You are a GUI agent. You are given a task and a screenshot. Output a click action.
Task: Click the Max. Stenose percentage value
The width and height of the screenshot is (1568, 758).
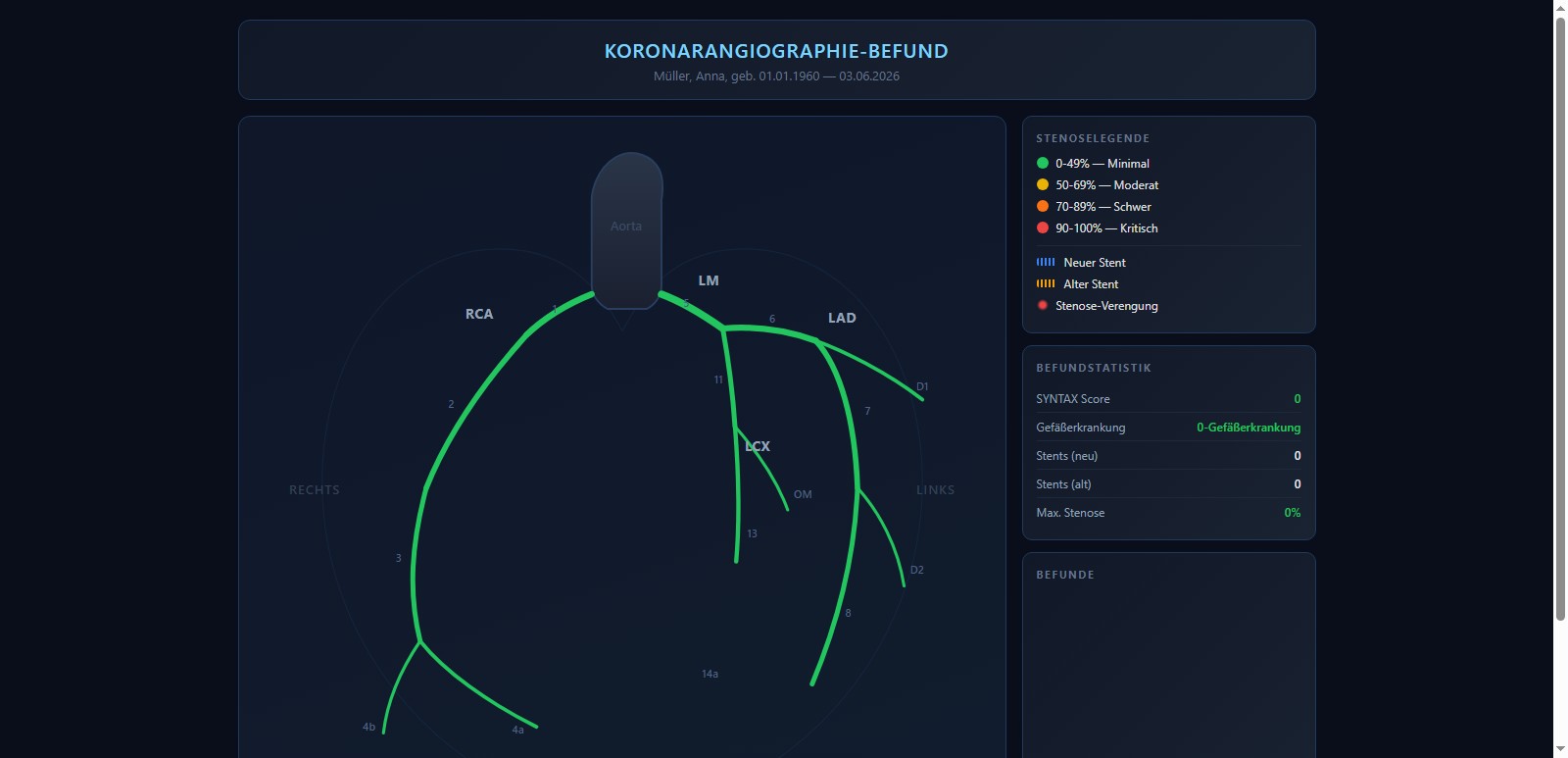(1293, 513)
